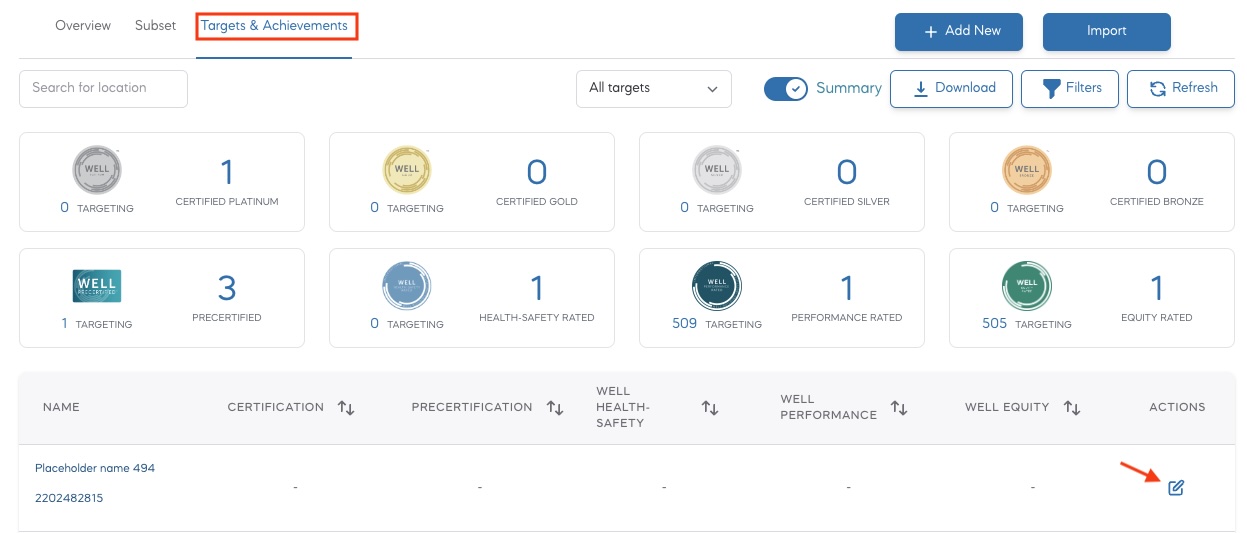Click the 505 targeting Equity count

tap(994, 323)
